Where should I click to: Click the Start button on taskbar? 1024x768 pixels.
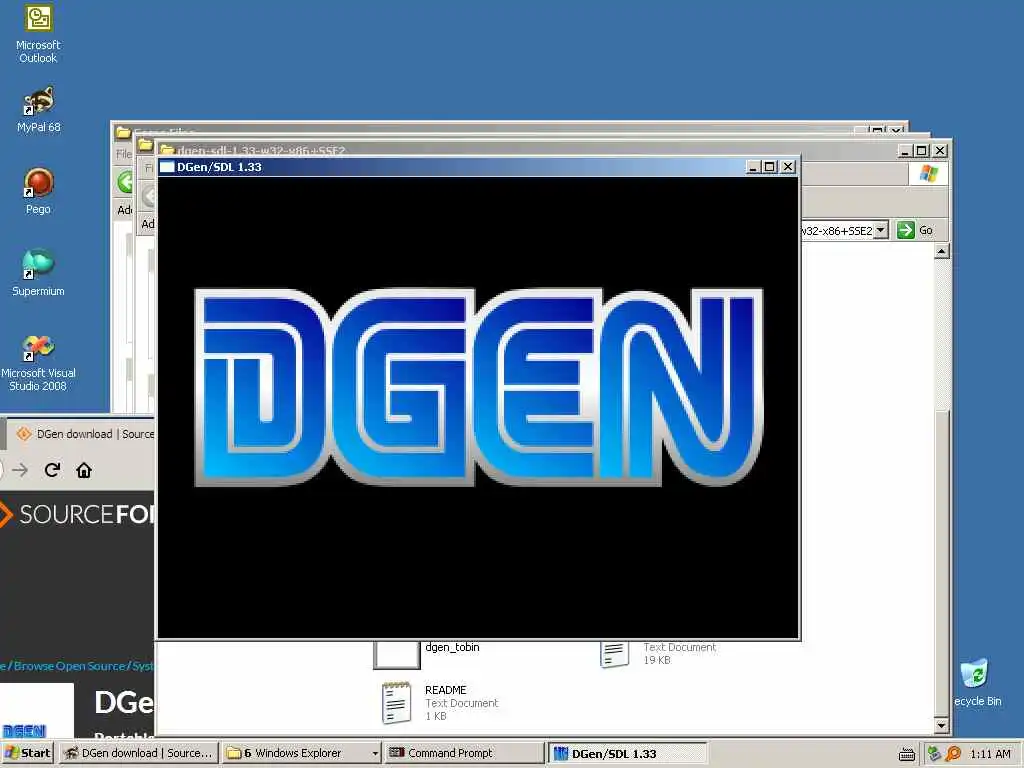pyautogui.click(x=27, y=753)
